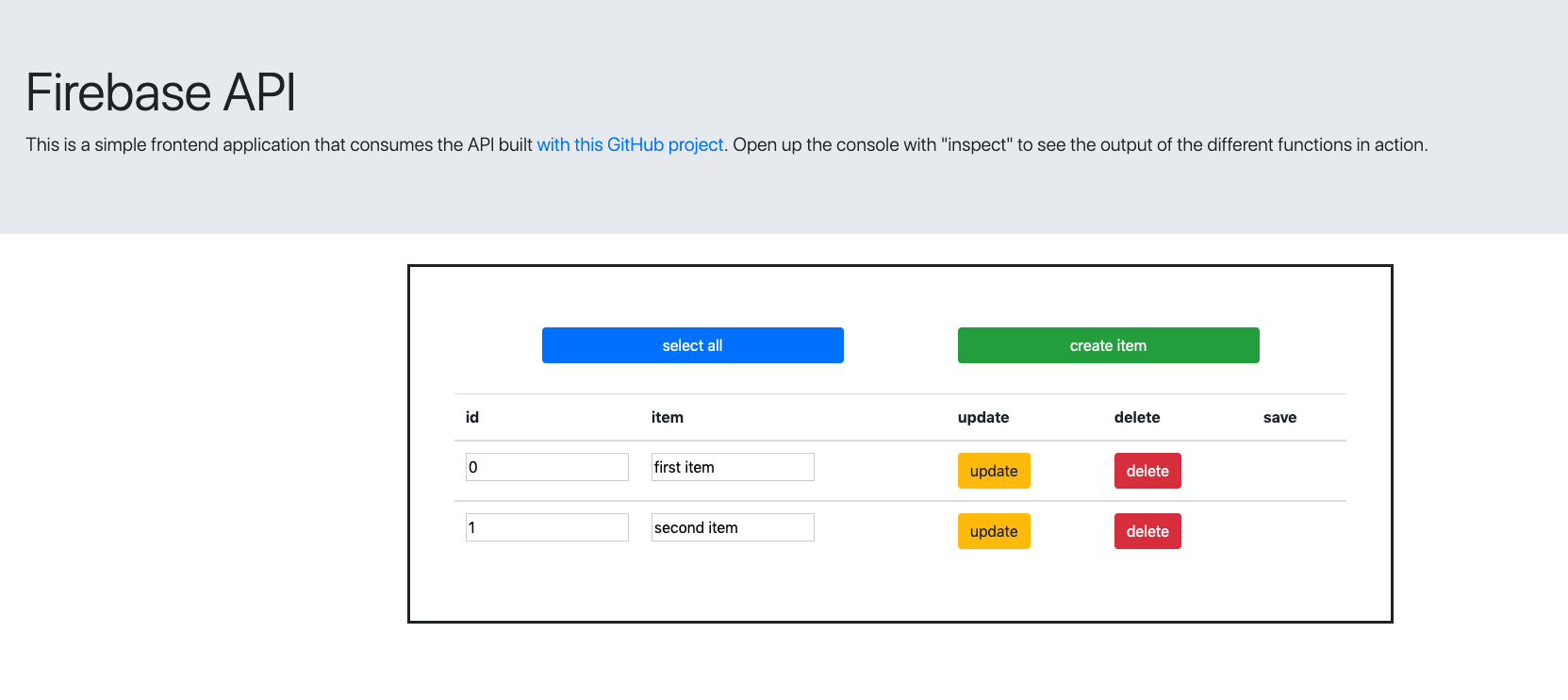
Task: Click into the 'first item' text field
Action: point(733,467)
